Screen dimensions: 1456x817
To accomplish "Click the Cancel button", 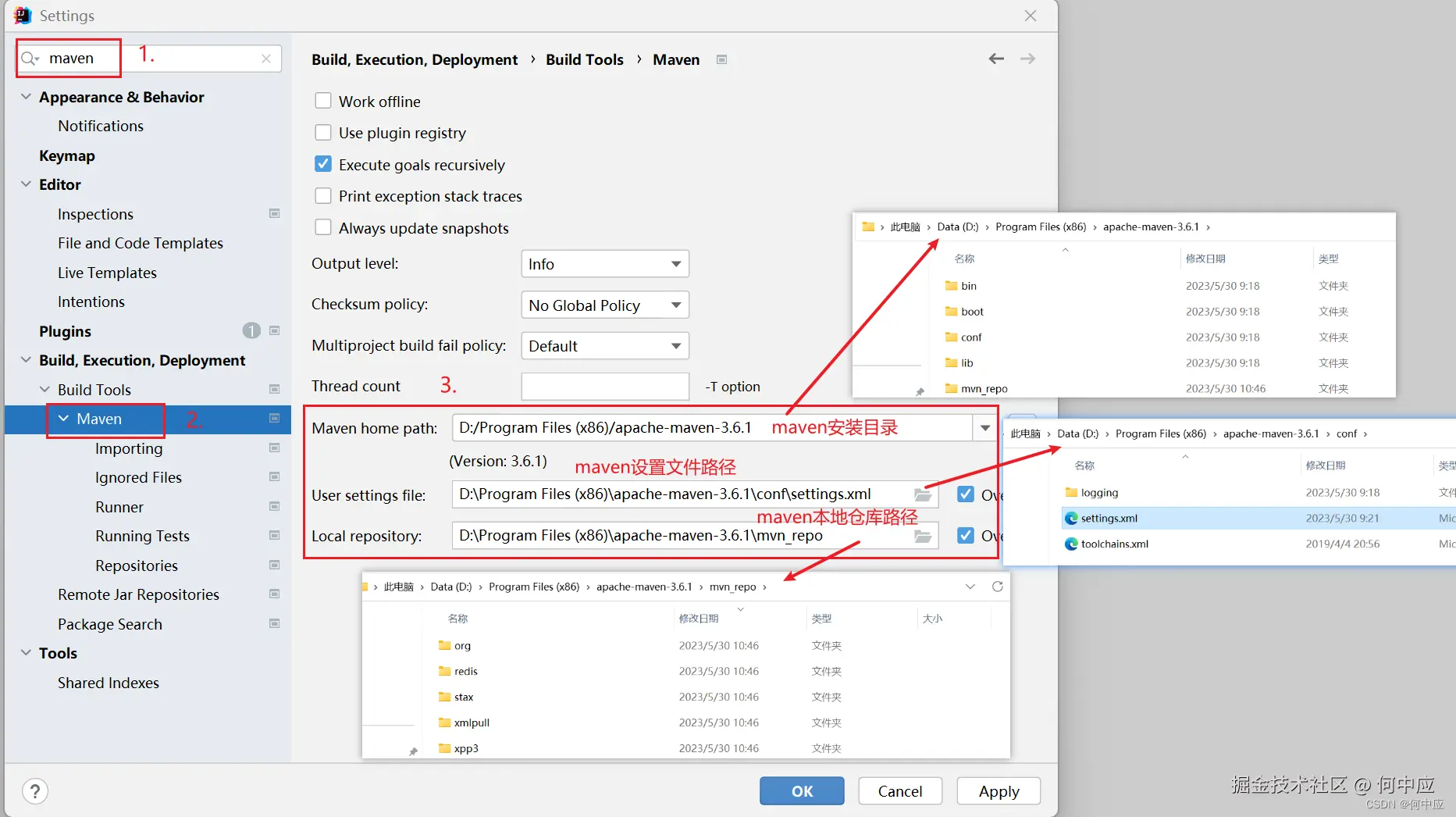I will 900,791.
